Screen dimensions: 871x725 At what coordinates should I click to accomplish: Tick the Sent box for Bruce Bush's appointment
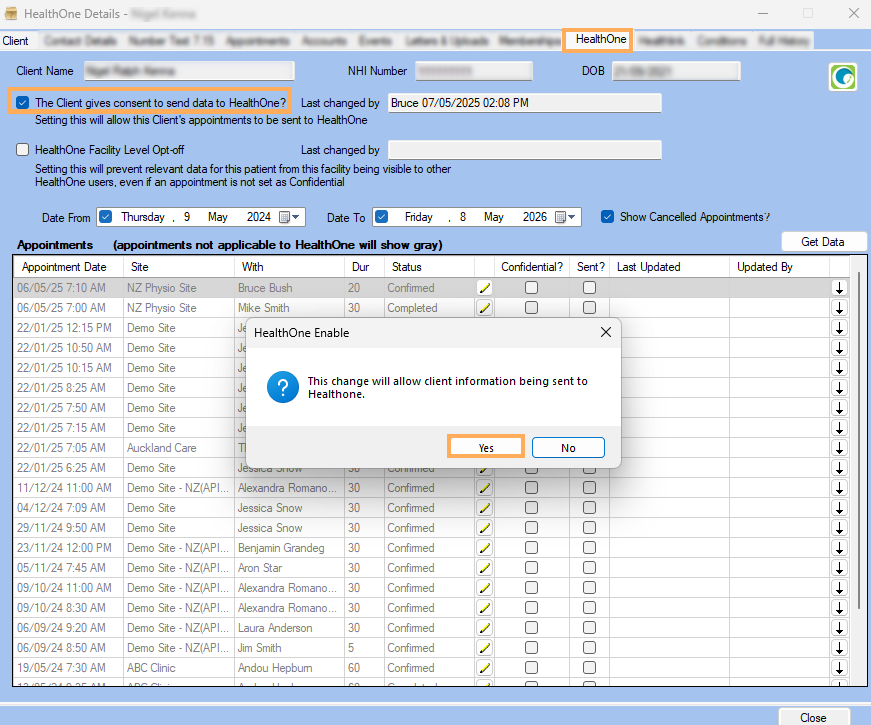coord(589,288)
